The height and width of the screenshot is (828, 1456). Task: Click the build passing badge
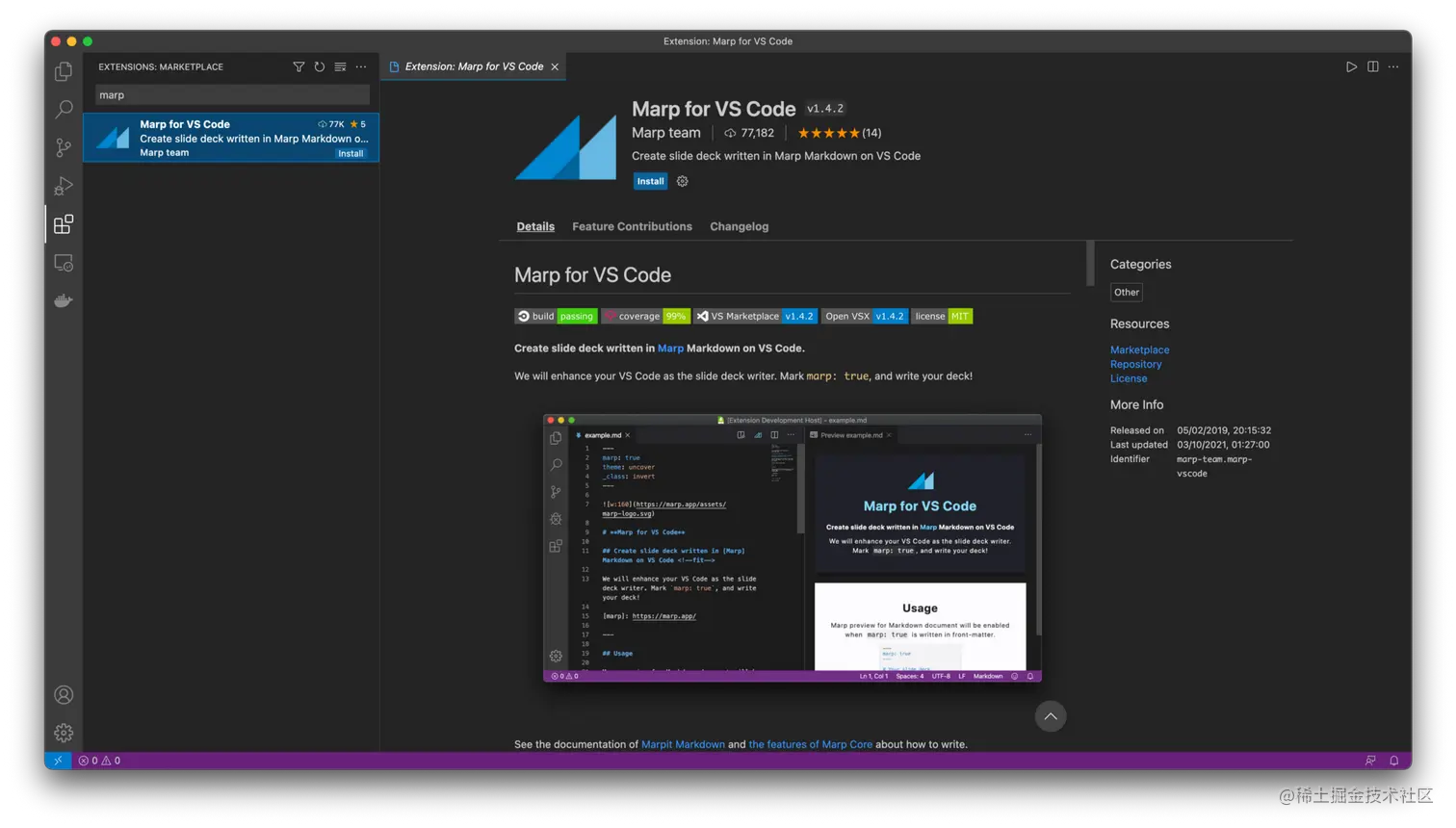[x=556, y=316]
